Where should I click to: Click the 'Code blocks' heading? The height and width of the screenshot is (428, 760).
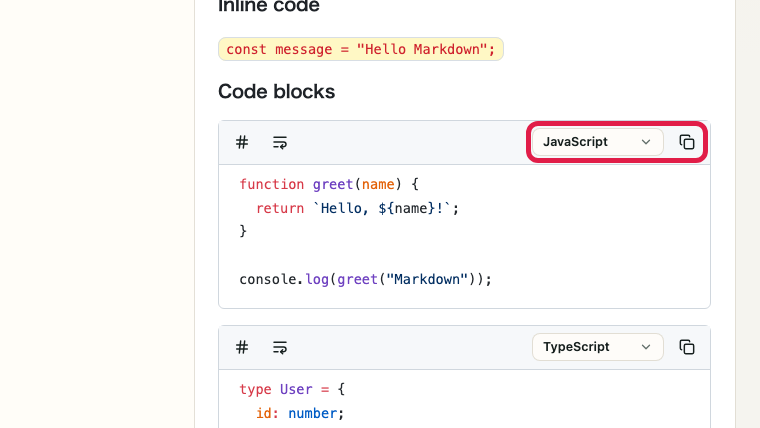[x=276, y=91]
